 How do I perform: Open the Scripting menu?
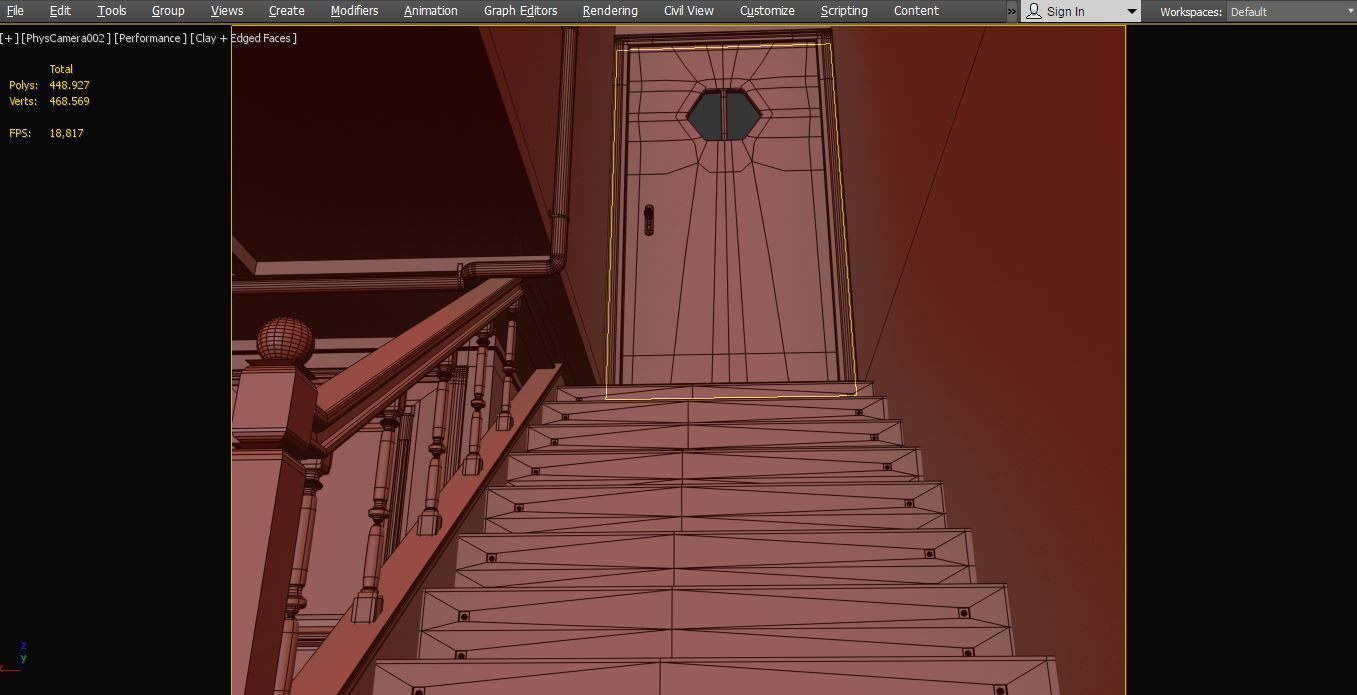click(x=844, y=11)
